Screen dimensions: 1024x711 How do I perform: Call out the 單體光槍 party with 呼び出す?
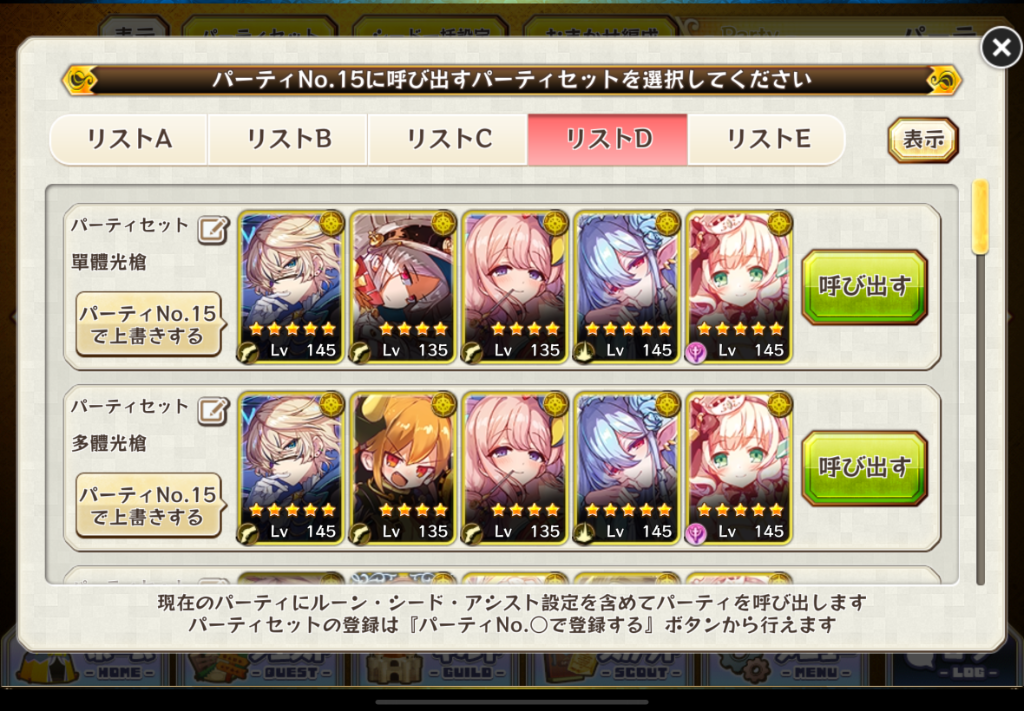click(x=865, y=287)
